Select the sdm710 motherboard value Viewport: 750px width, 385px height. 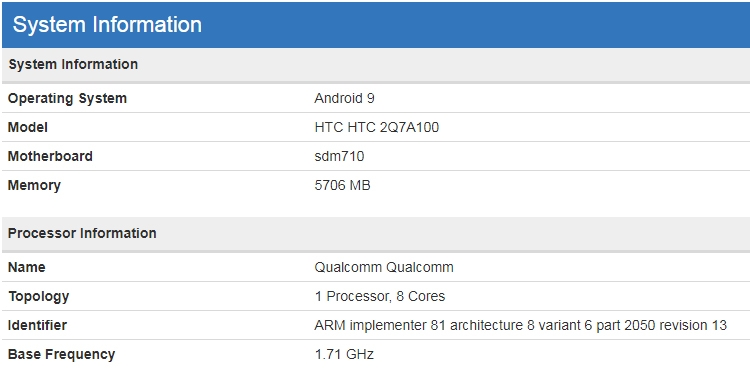[x=339, y=156]
